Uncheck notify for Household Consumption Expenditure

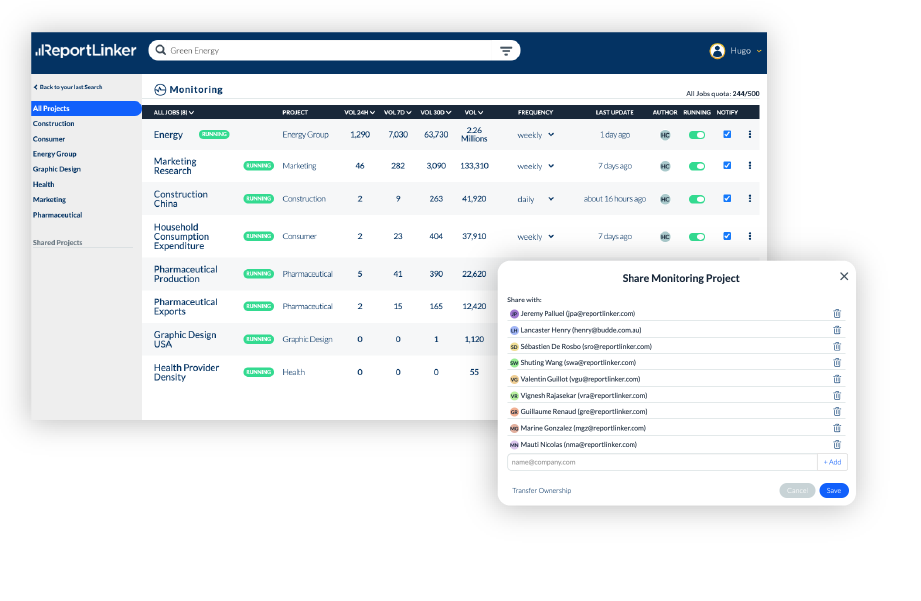(727, 236)
